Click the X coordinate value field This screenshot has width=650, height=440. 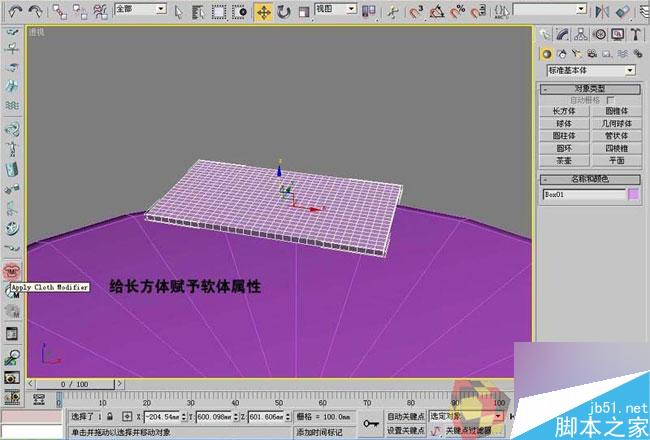(x=163, y=416)
